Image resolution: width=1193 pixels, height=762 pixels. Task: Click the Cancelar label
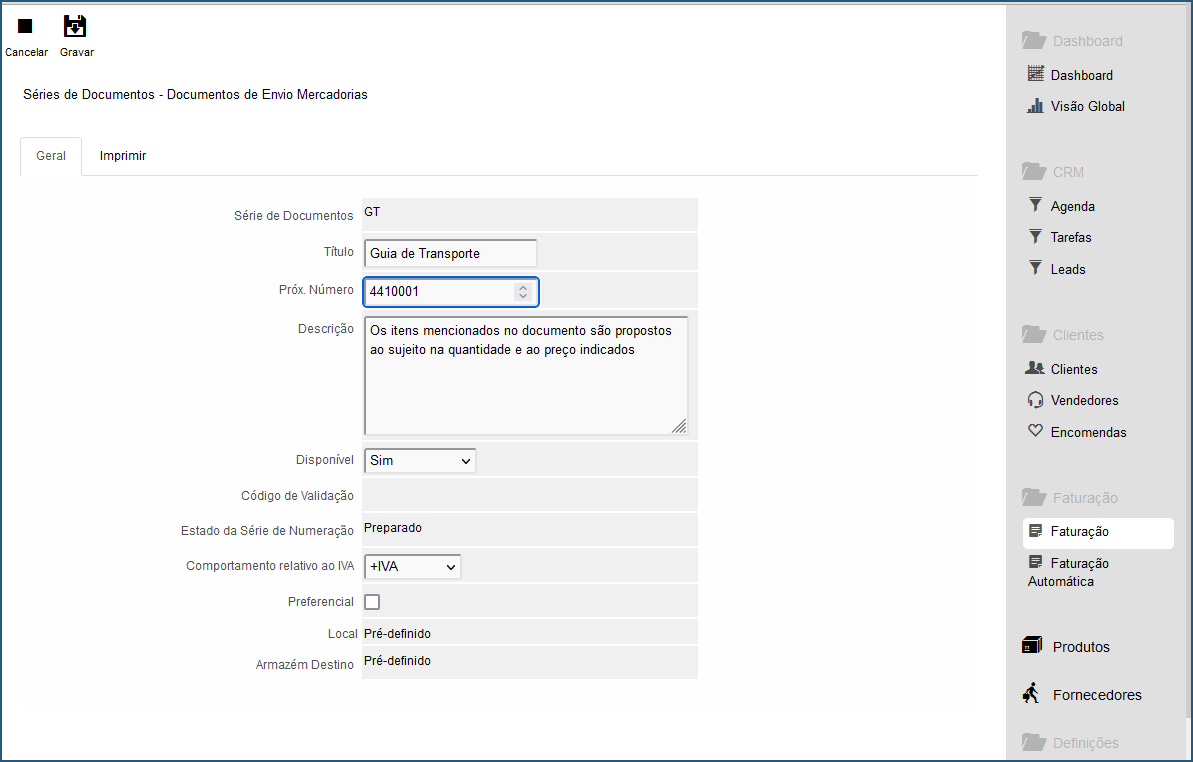27,52
